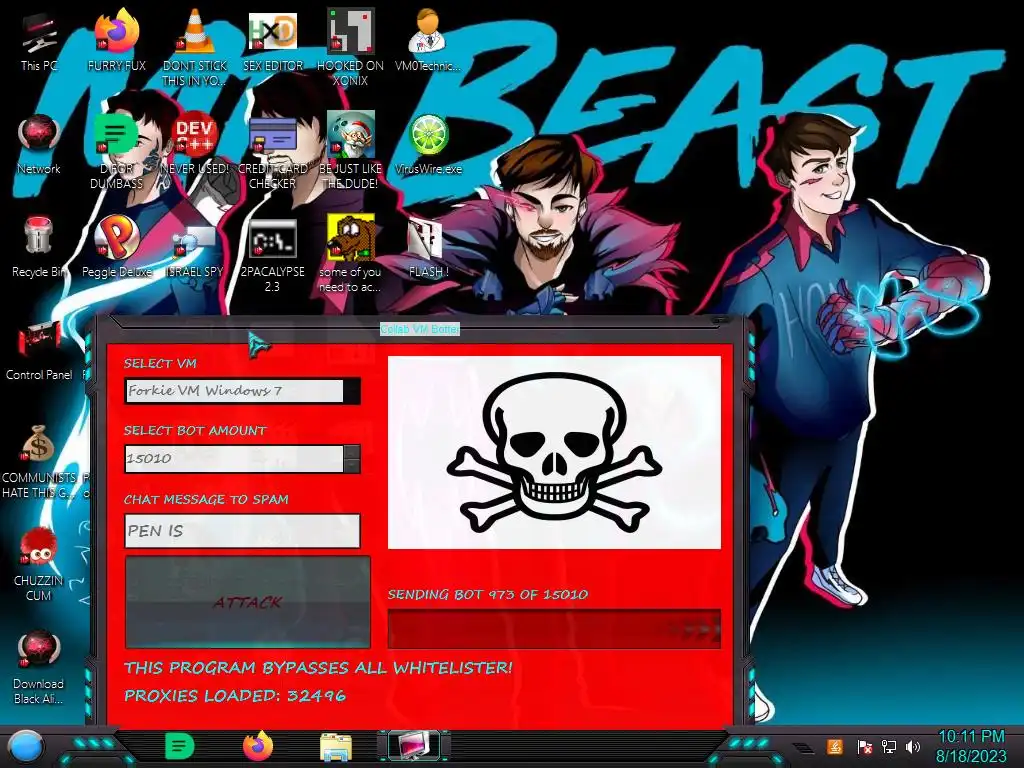
Task: Open the Control Panel desktop icon
Action: 39,350
